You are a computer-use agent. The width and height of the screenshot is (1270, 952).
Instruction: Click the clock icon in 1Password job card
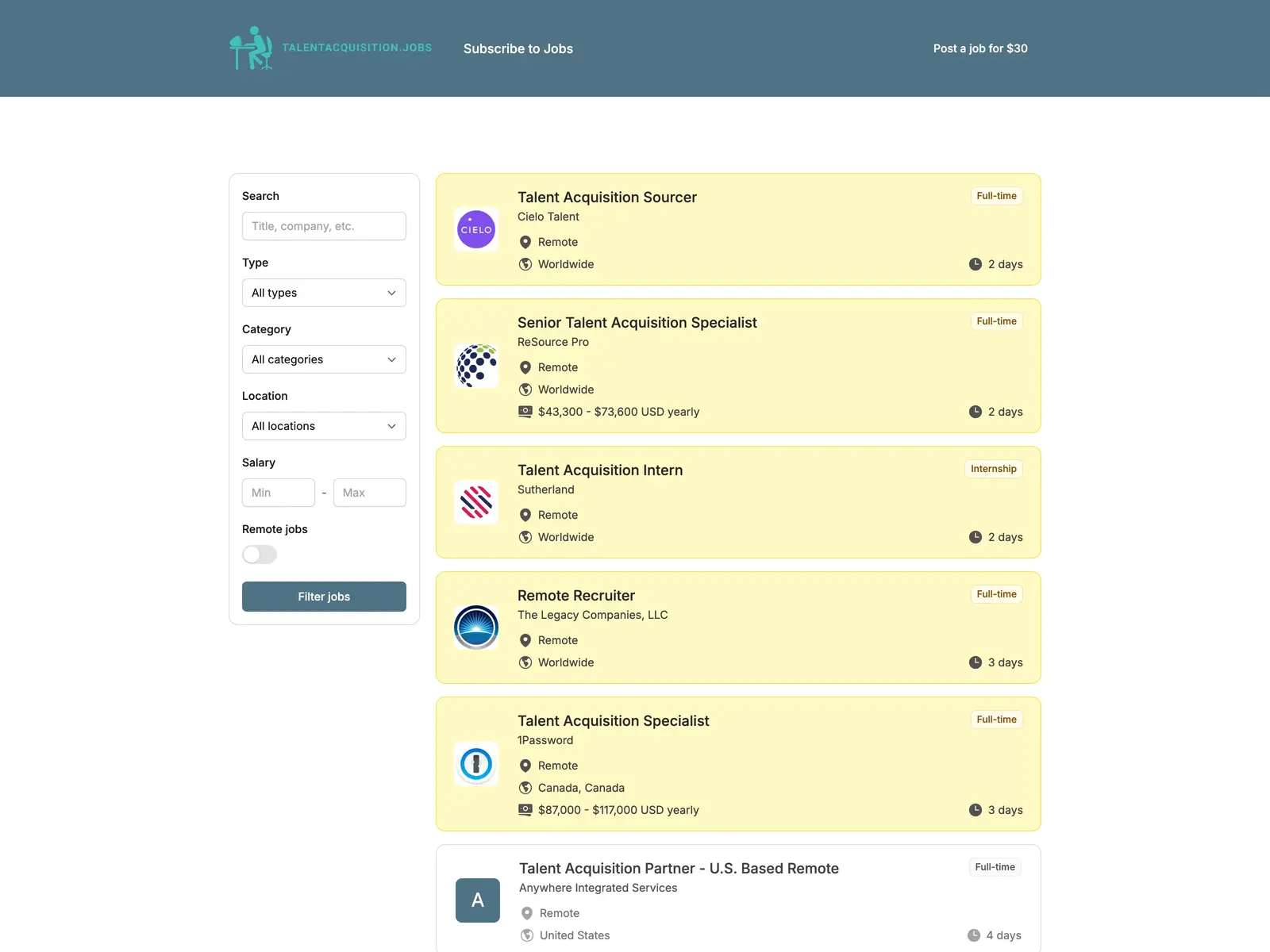976,810
